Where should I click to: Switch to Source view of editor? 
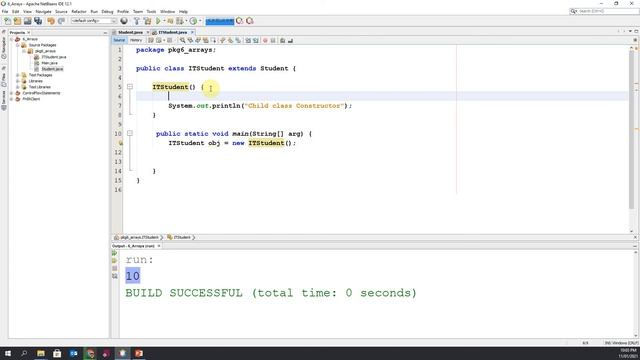119,40
